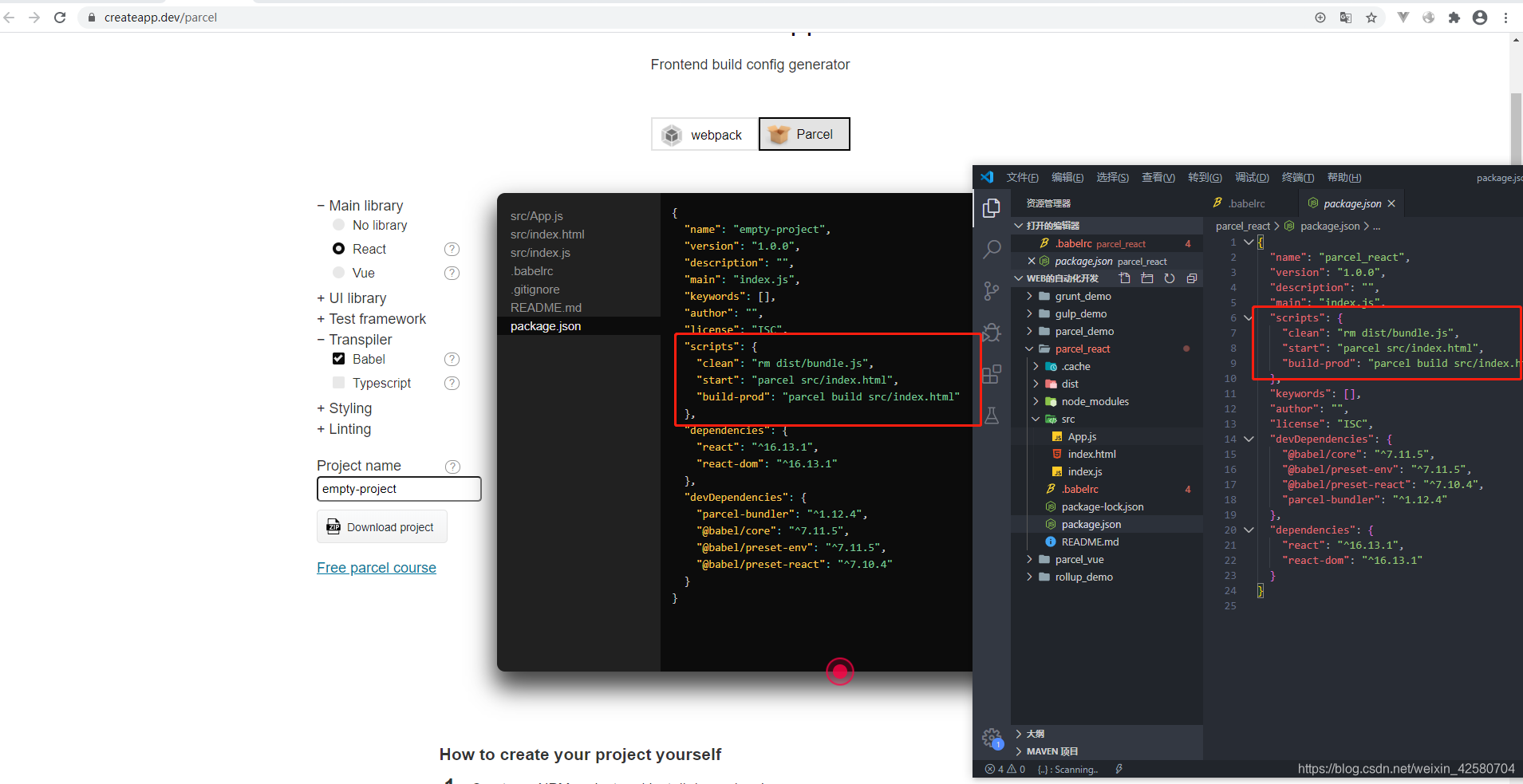Click Collapse Folders icon in explorer

coord(1192,278)
